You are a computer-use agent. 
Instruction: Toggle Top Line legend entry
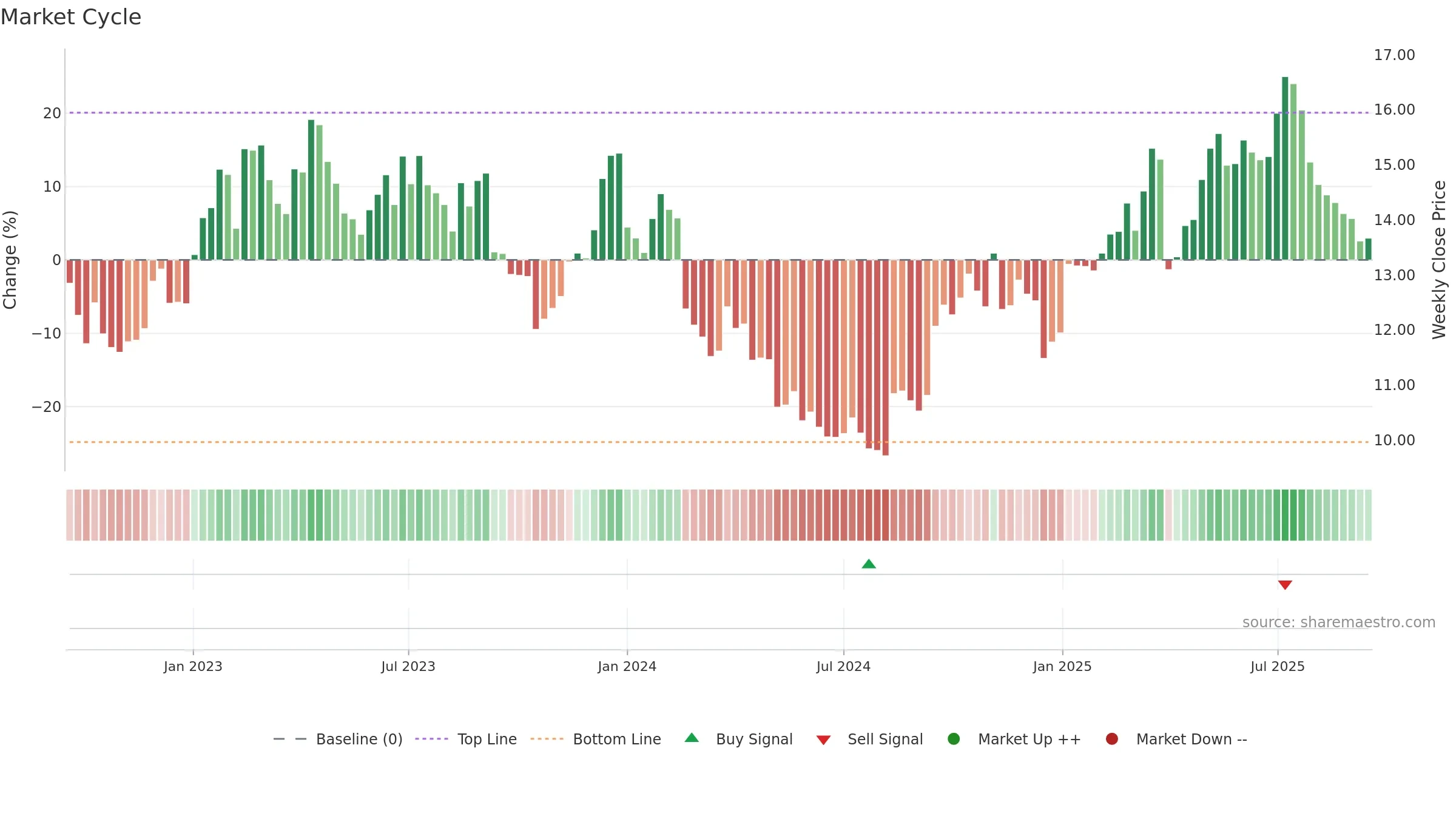(466, 739)
